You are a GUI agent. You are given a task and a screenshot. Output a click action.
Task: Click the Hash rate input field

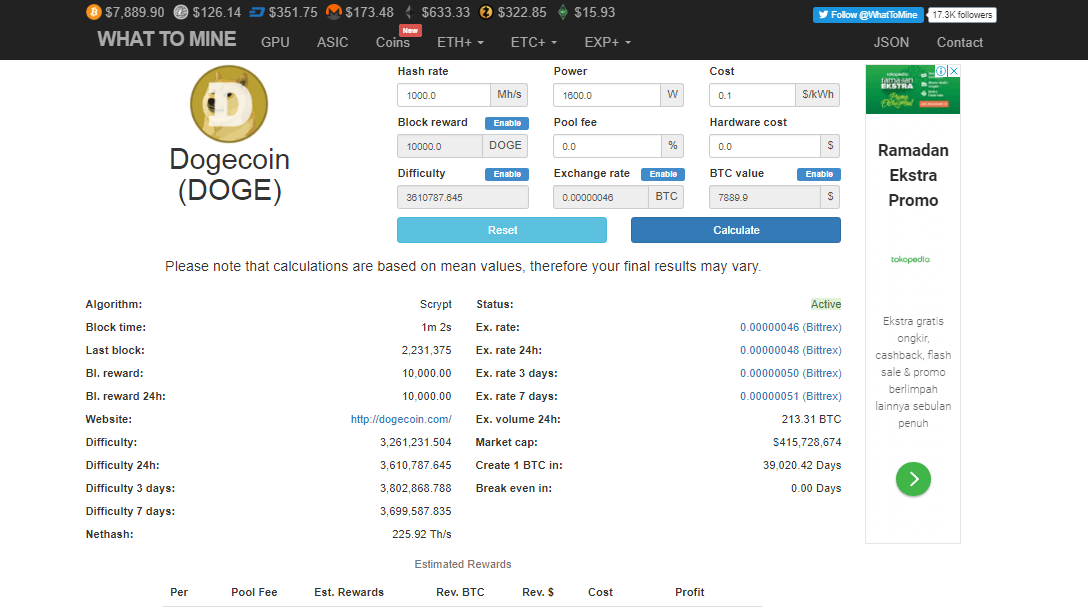coord(444,95)
